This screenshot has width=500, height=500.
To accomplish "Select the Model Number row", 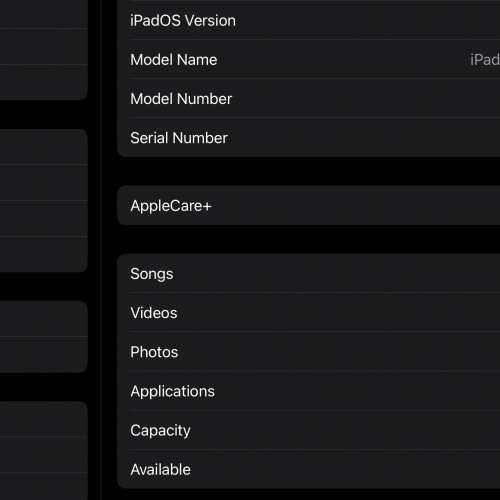I will pos(309,99).
